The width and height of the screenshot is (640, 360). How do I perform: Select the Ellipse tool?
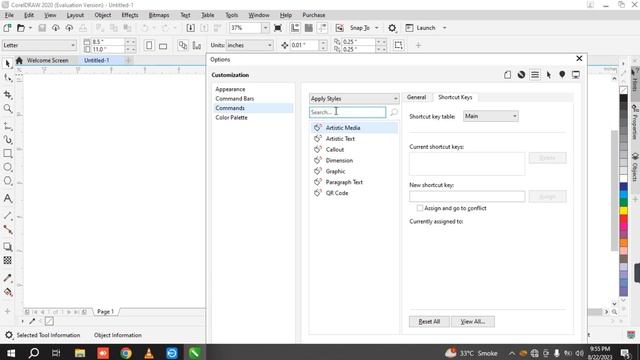(7, 167)
